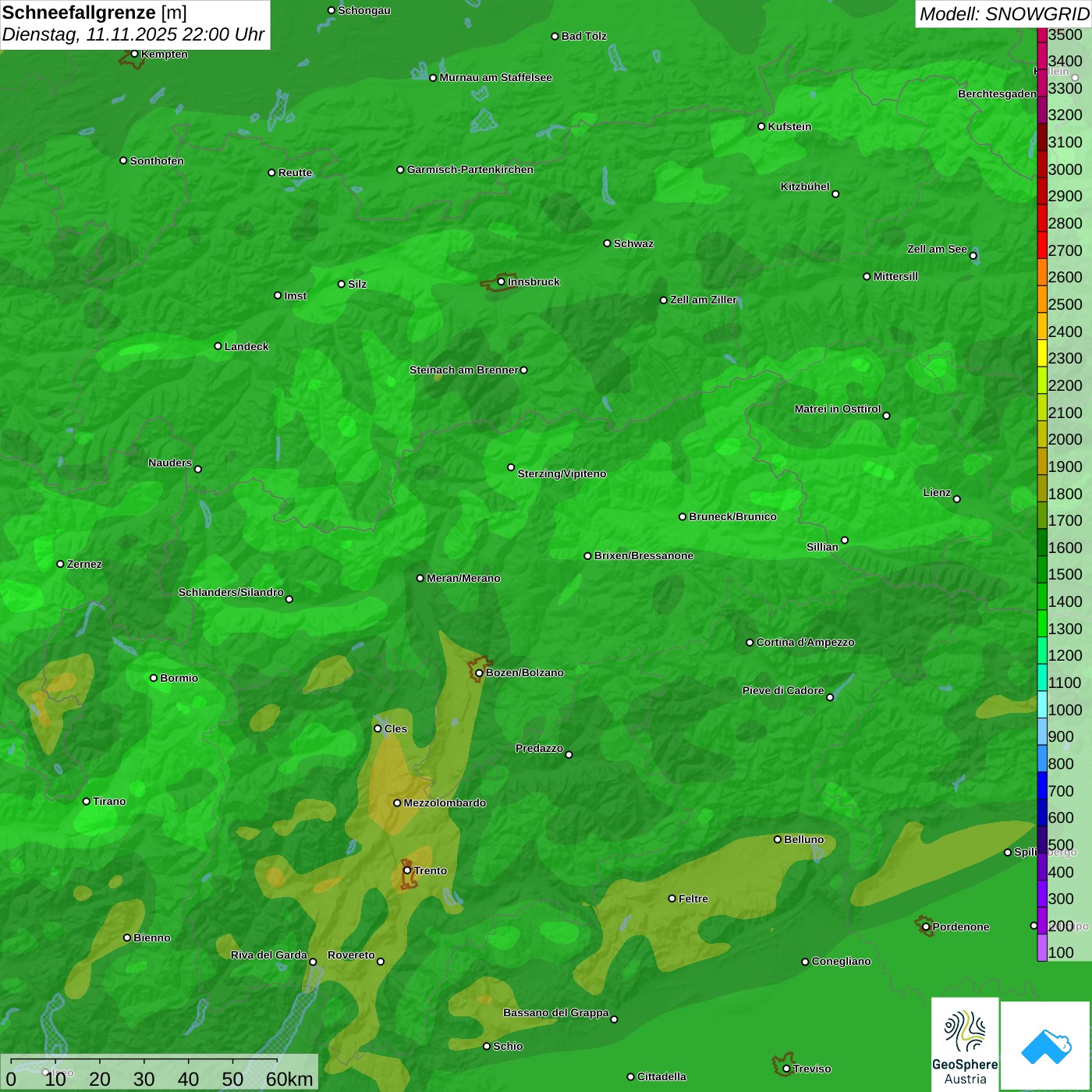Viewport: 1092px width, 1092px height.
Task: Select the Innsbruck city marker
Action: point(502,282)
